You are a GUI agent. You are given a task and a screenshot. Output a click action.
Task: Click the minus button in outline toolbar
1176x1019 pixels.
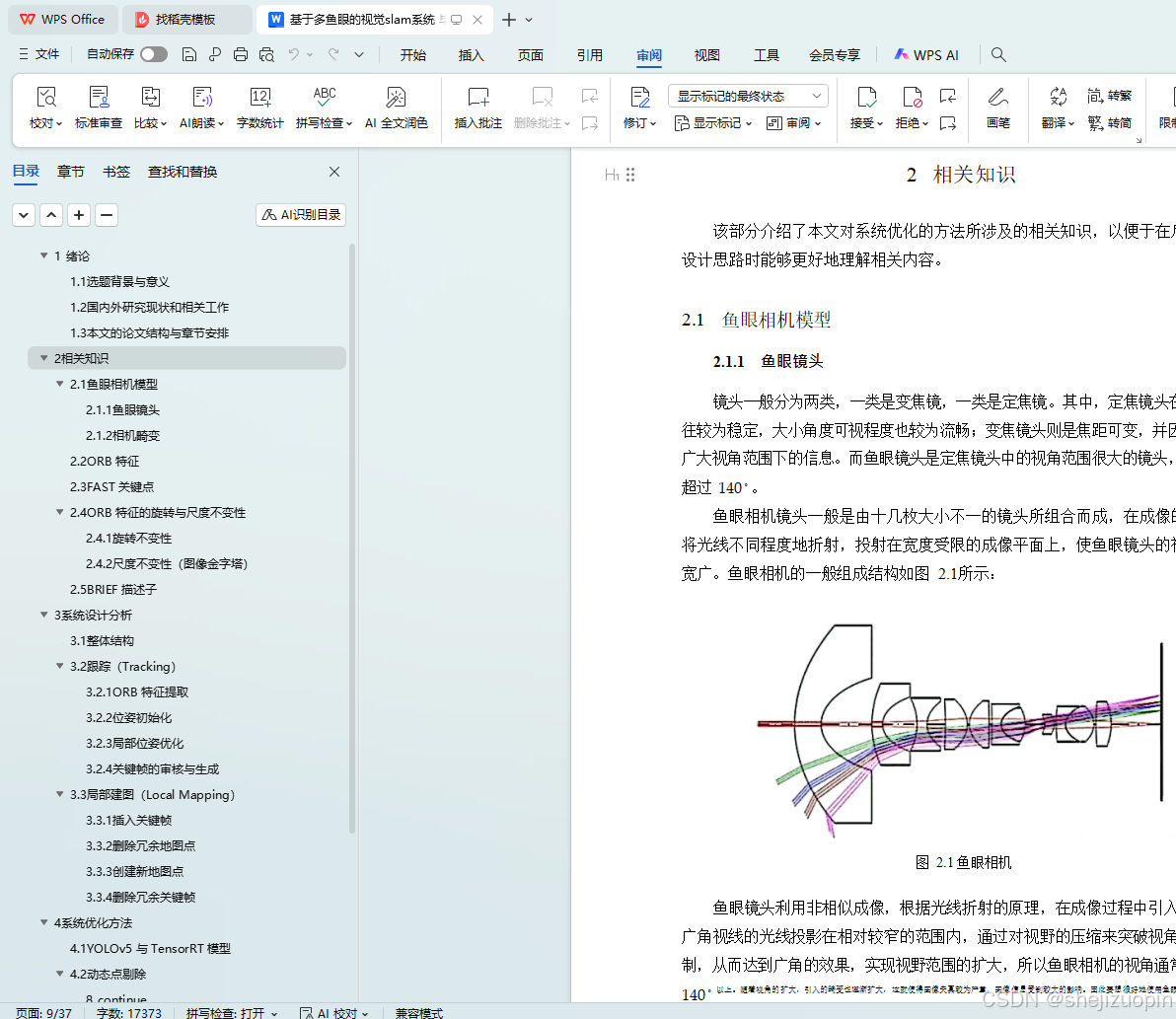coord(107,215)
